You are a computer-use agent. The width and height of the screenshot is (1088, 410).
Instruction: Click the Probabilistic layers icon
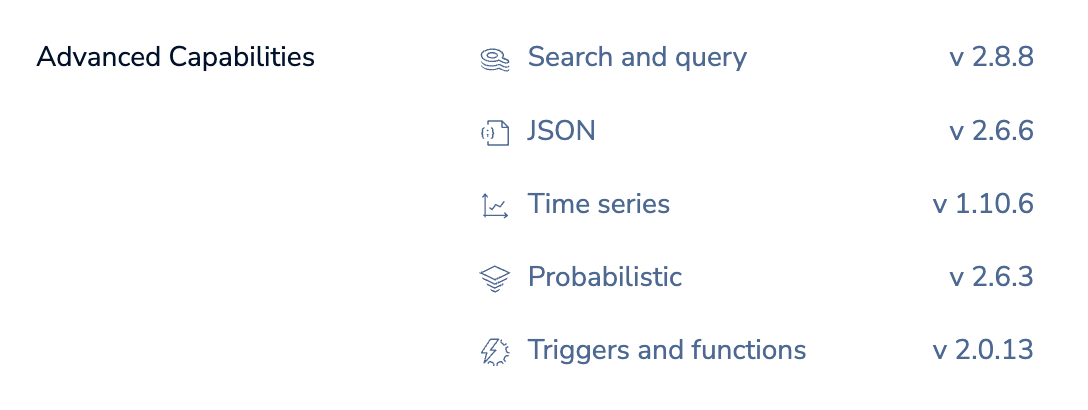point(495,278)
